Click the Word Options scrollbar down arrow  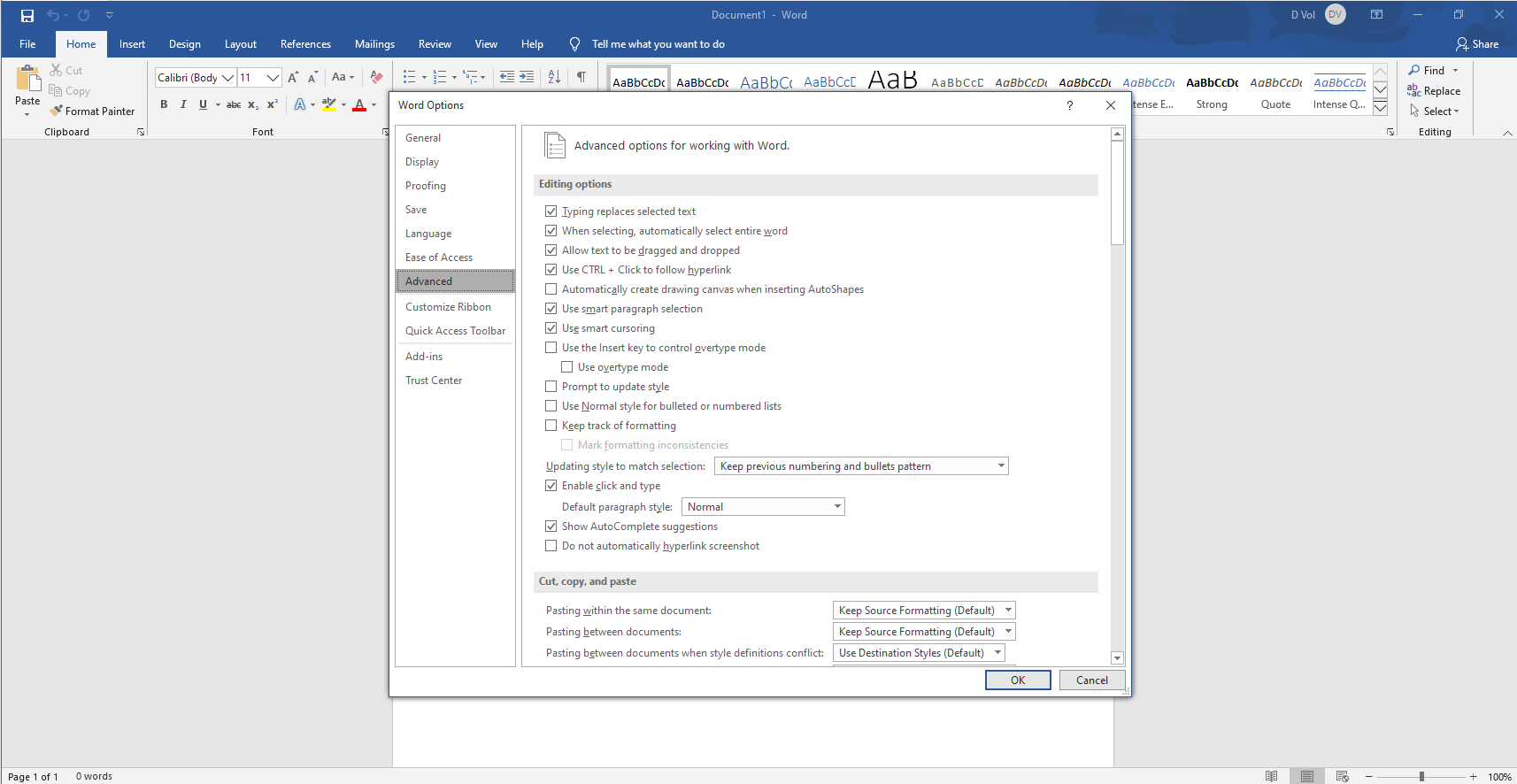point(1117,658)
